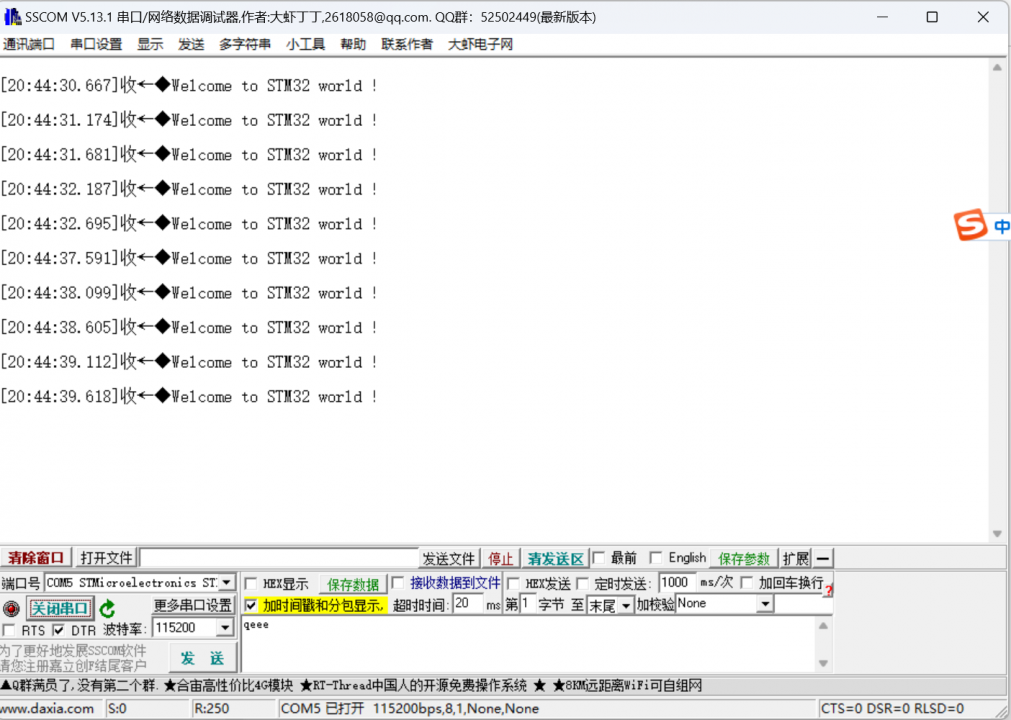The width and height of the screenshot is (1011, 720).
Task: Enable 定时发送 timed sending
Action: pos(581,581)
